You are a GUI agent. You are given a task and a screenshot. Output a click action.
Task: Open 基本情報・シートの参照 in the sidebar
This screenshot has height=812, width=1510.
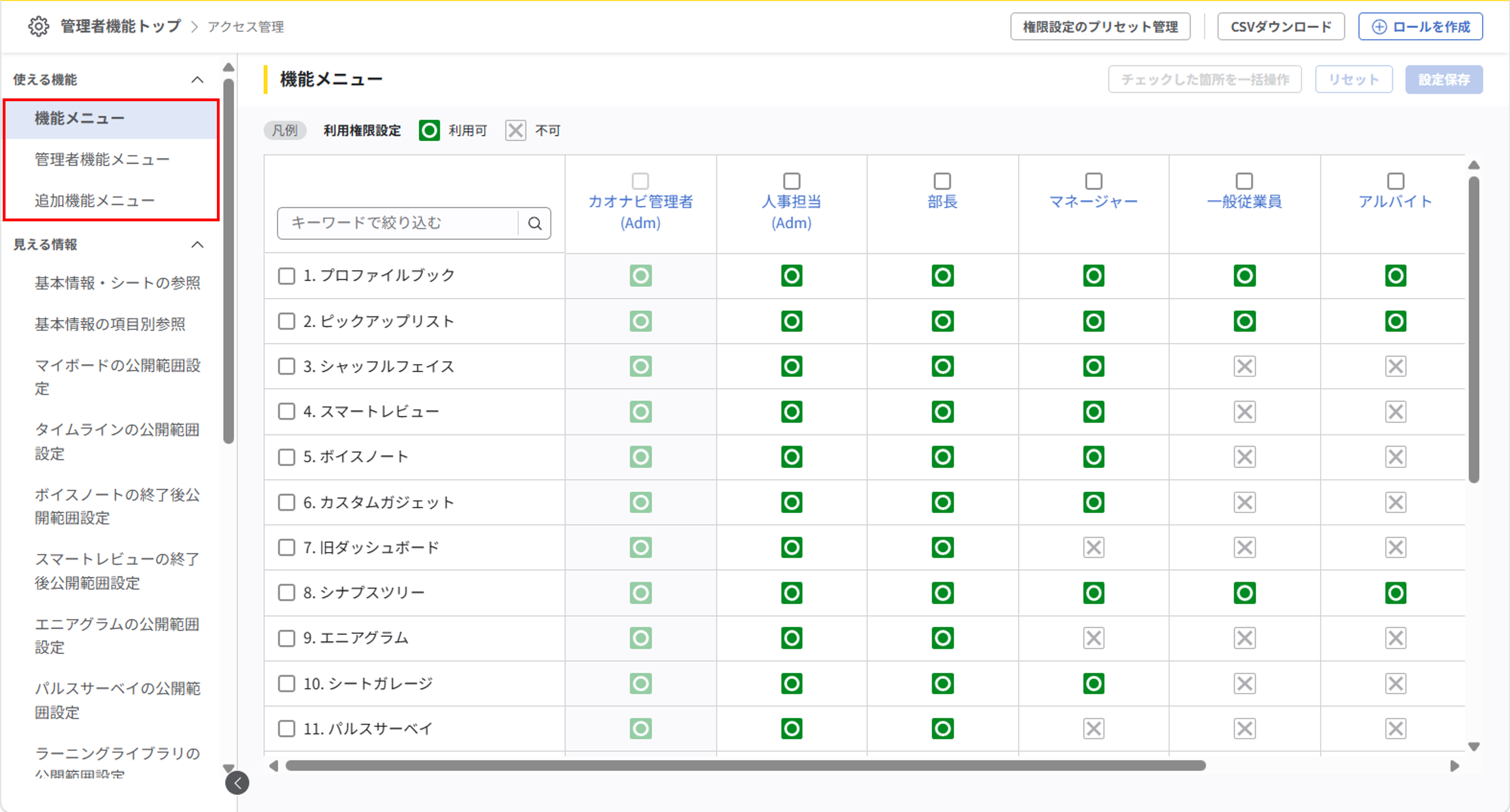(x=117, y=283)
